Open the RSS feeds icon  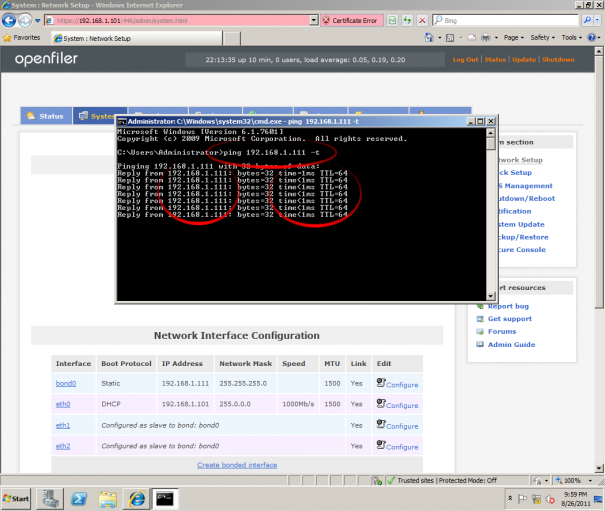[x=450, y=37]
